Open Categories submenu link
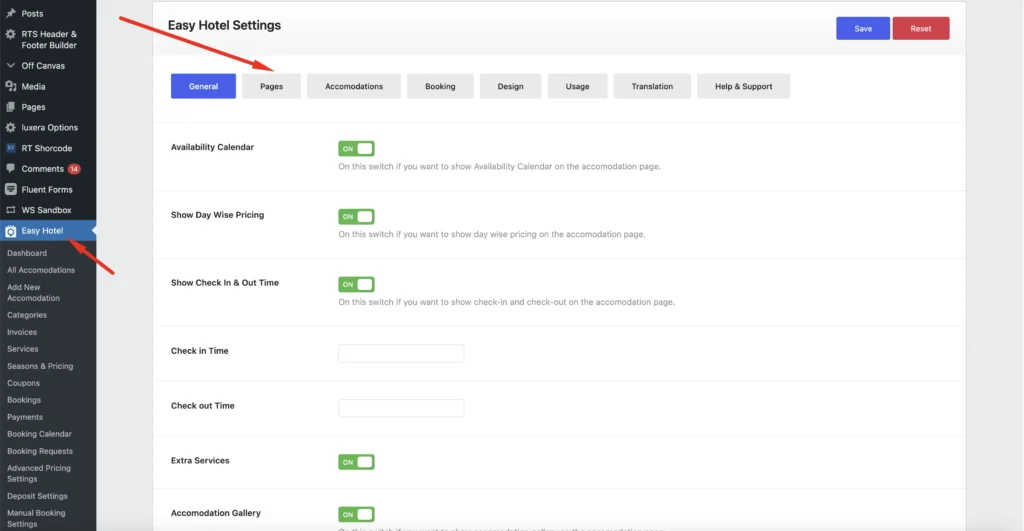The image size is (1024, 531). pyautogui.click(x=27, y=315)
